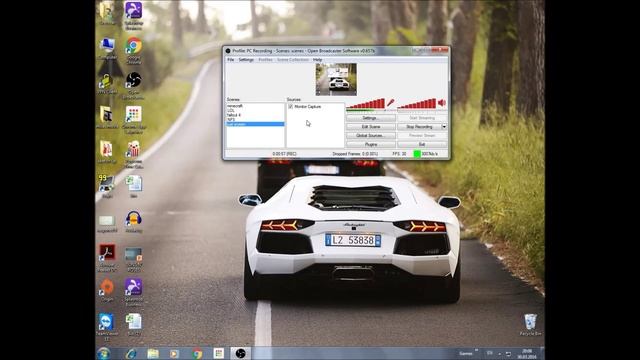Open the colorful grid app on taskbar

219,353
